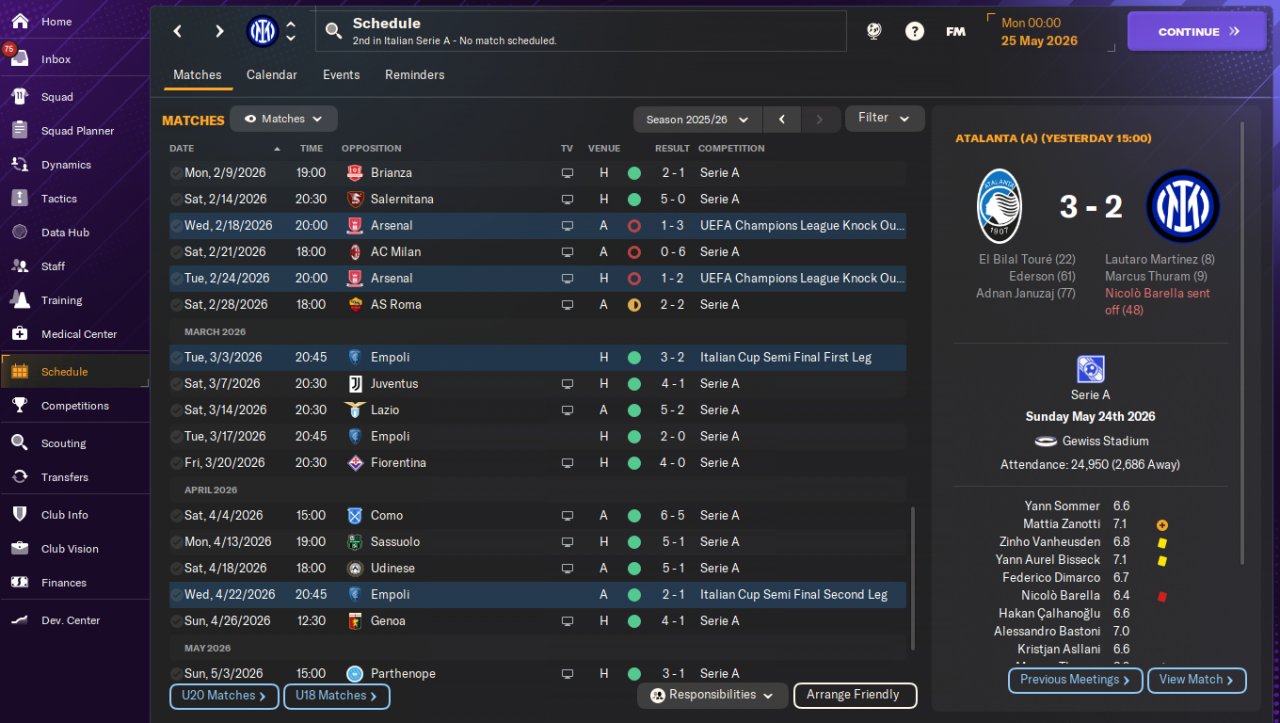Toggle check mark beside Juventus fixture
1280x723 pixels.
click(x=176, y=384)
